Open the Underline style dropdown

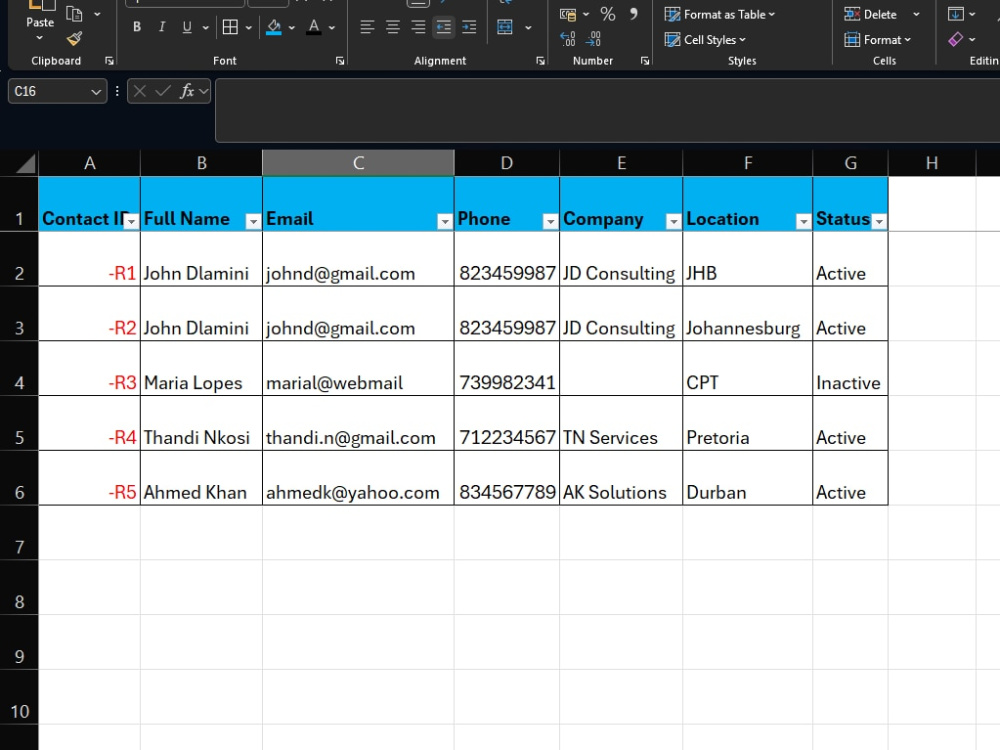(x=205, y=27)
